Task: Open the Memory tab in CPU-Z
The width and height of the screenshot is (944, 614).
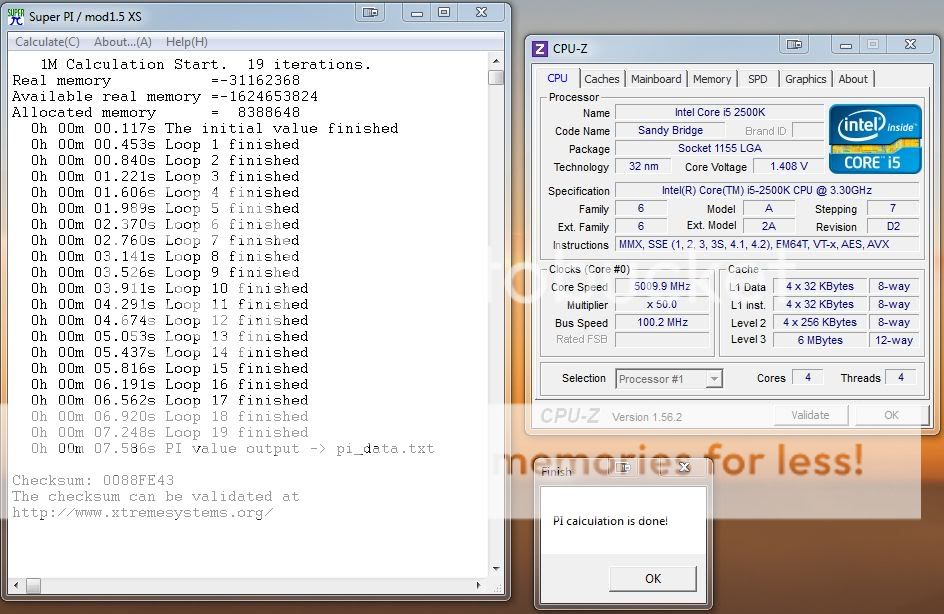Action: tap(712, 79)
